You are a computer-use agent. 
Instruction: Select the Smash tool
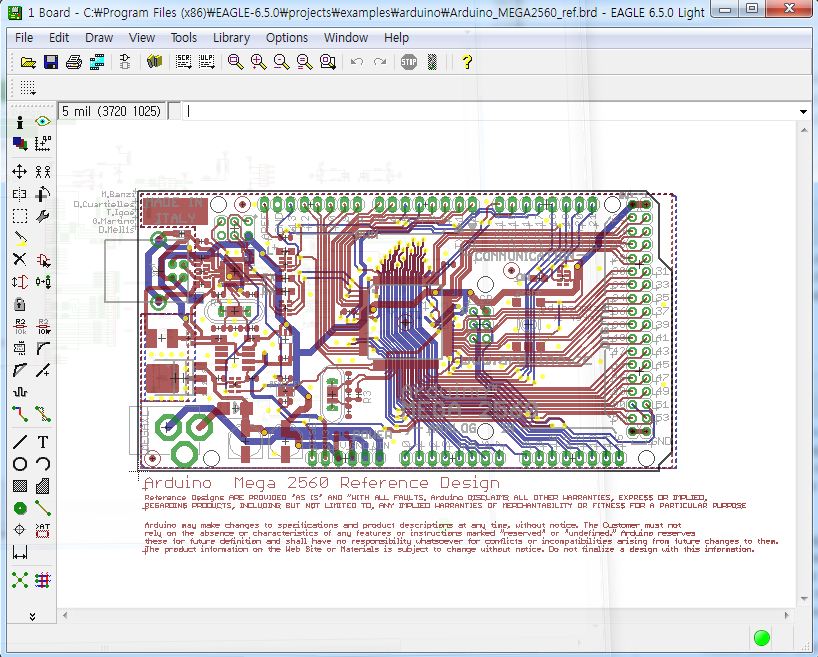tap(20, 348)
